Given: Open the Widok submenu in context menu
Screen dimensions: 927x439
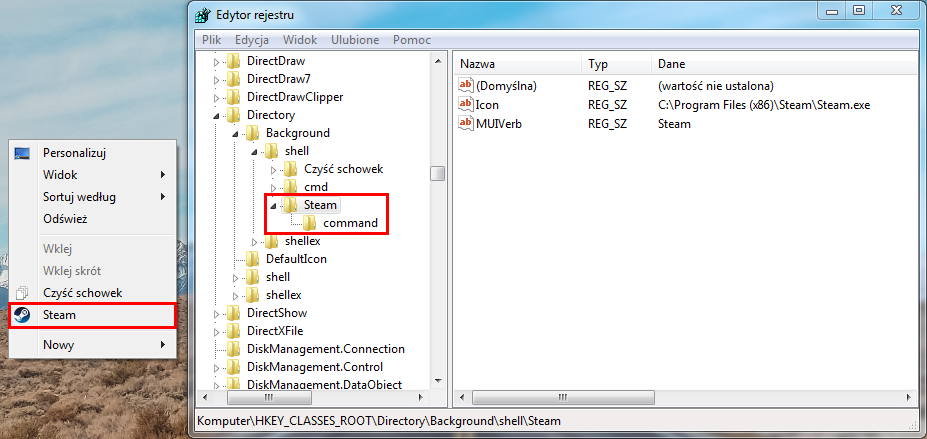Looking at the screenshot, I should (93, 175).
